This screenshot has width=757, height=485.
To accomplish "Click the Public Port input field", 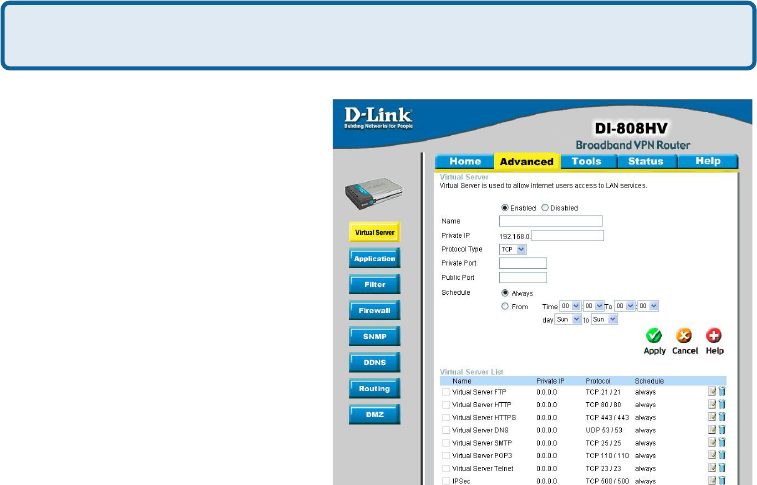I will [x=523, y=277].
